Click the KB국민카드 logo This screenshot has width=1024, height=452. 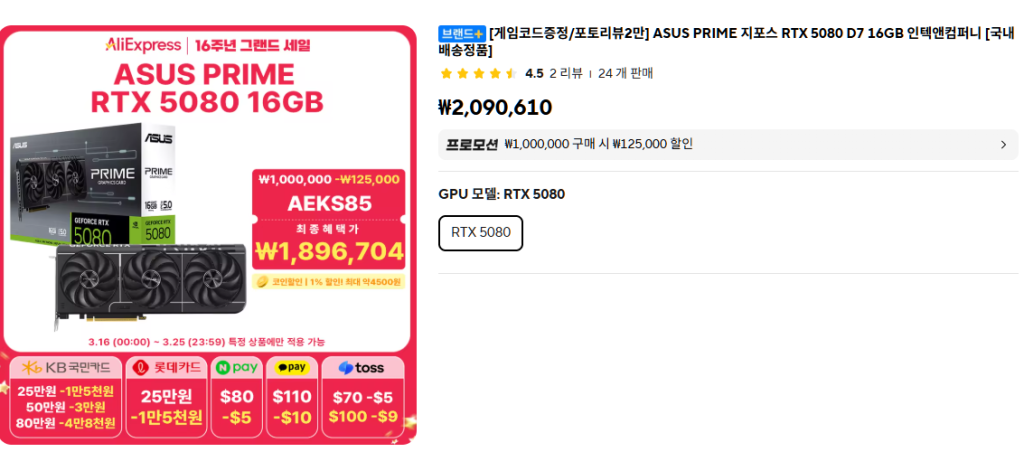coord(67,368)
